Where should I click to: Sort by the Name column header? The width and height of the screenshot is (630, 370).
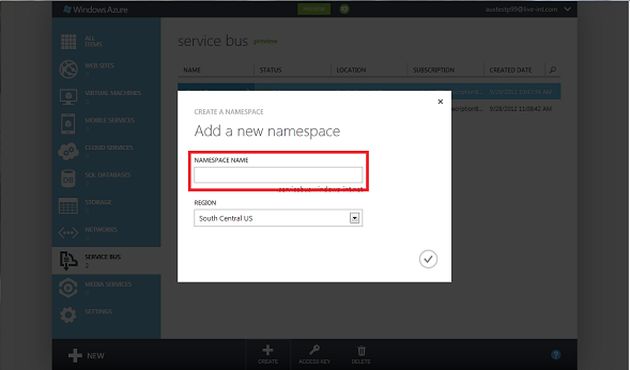tap(192, 70)
